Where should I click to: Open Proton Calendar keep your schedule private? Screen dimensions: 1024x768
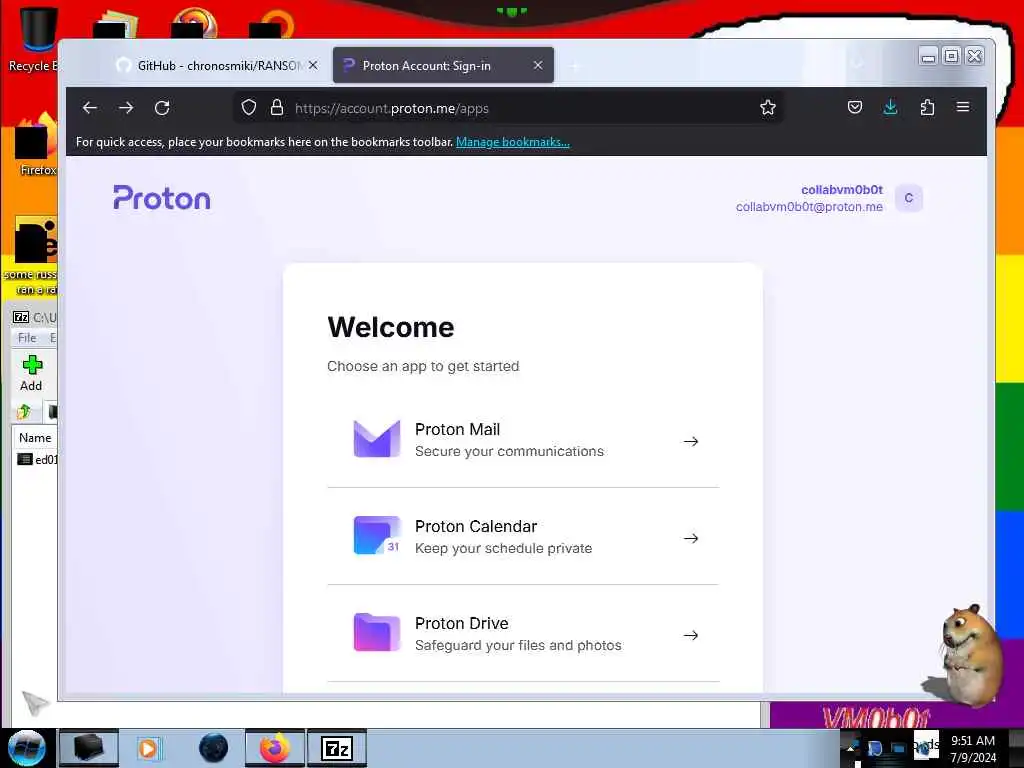click(x=523, y=536)
